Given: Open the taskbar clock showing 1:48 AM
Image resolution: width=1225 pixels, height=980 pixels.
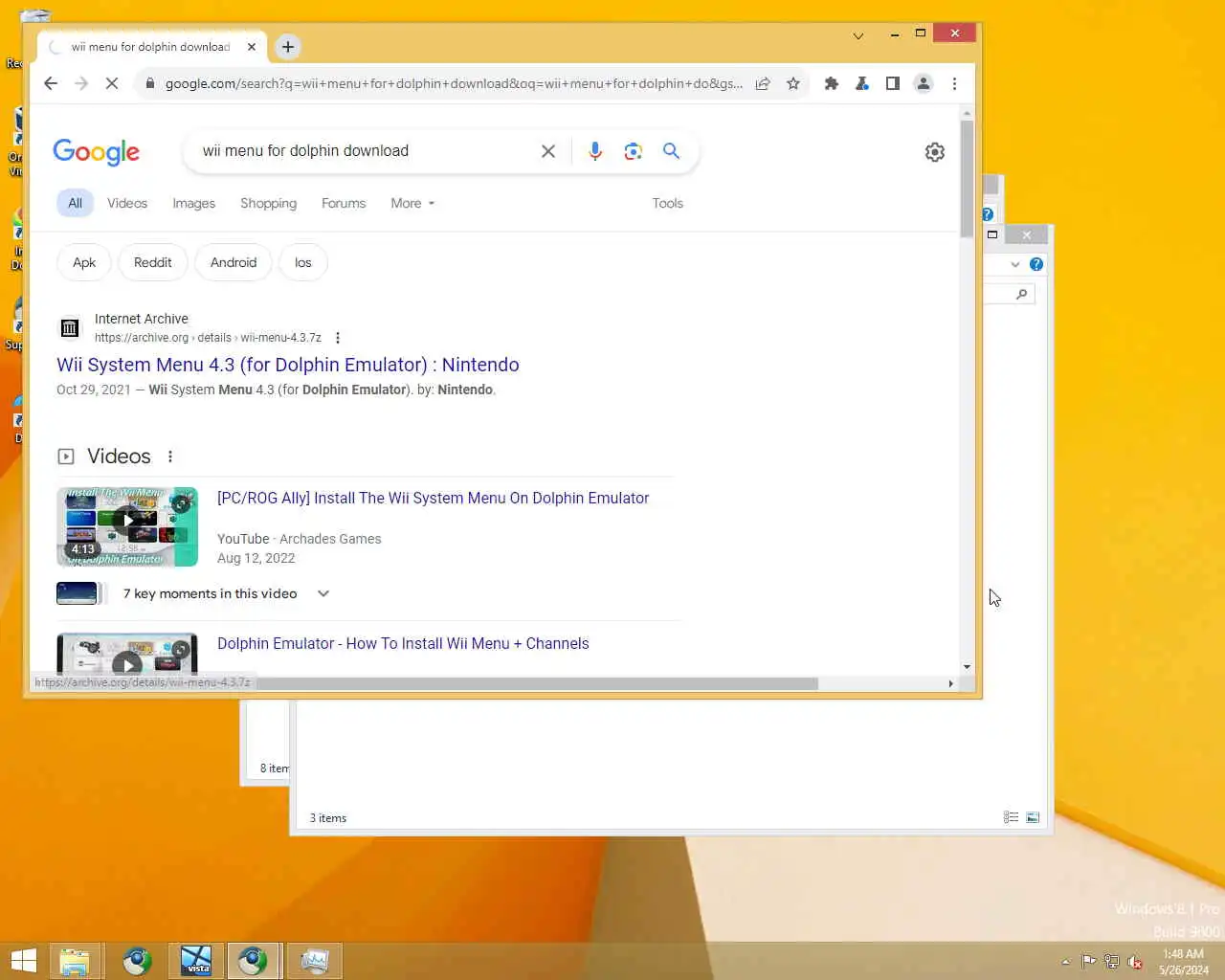Looking at the screenshot, I should tap(1184, 962).
